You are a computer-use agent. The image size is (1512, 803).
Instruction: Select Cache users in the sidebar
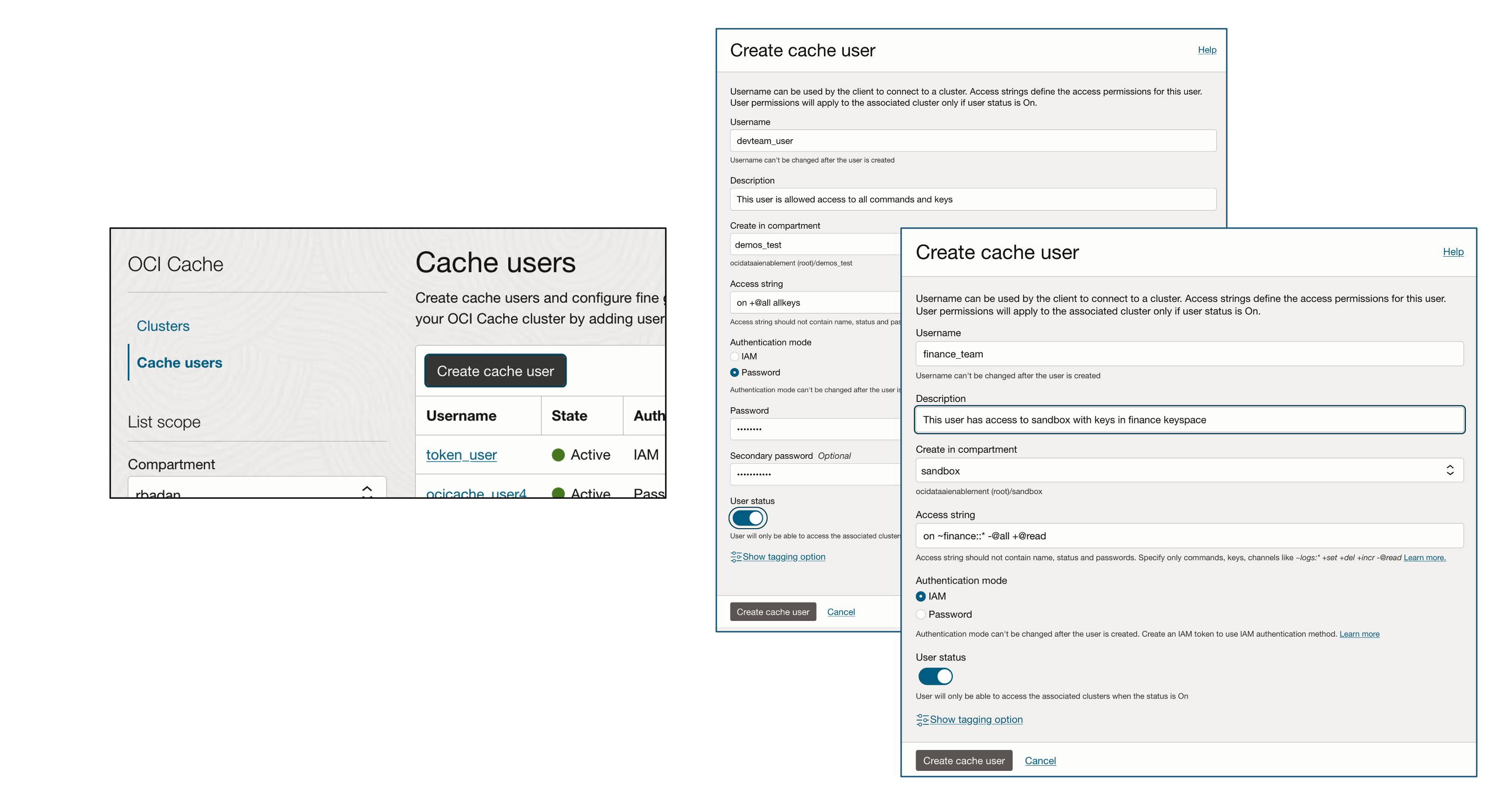point(180,362)
